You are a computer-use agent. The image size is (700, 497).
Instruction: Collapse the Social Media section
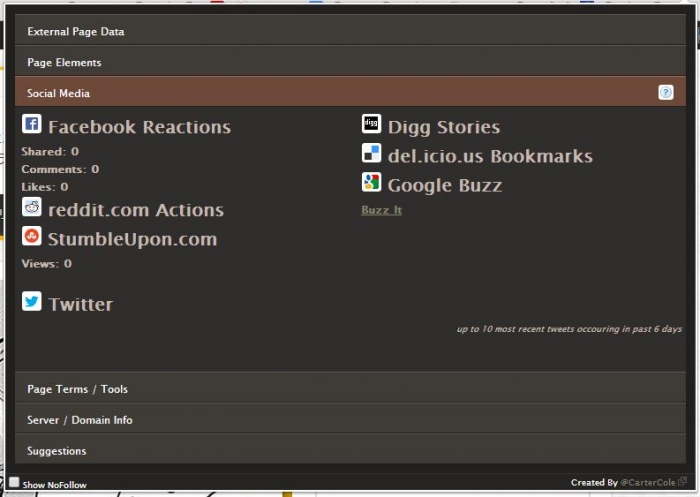(x=350, y=92)
